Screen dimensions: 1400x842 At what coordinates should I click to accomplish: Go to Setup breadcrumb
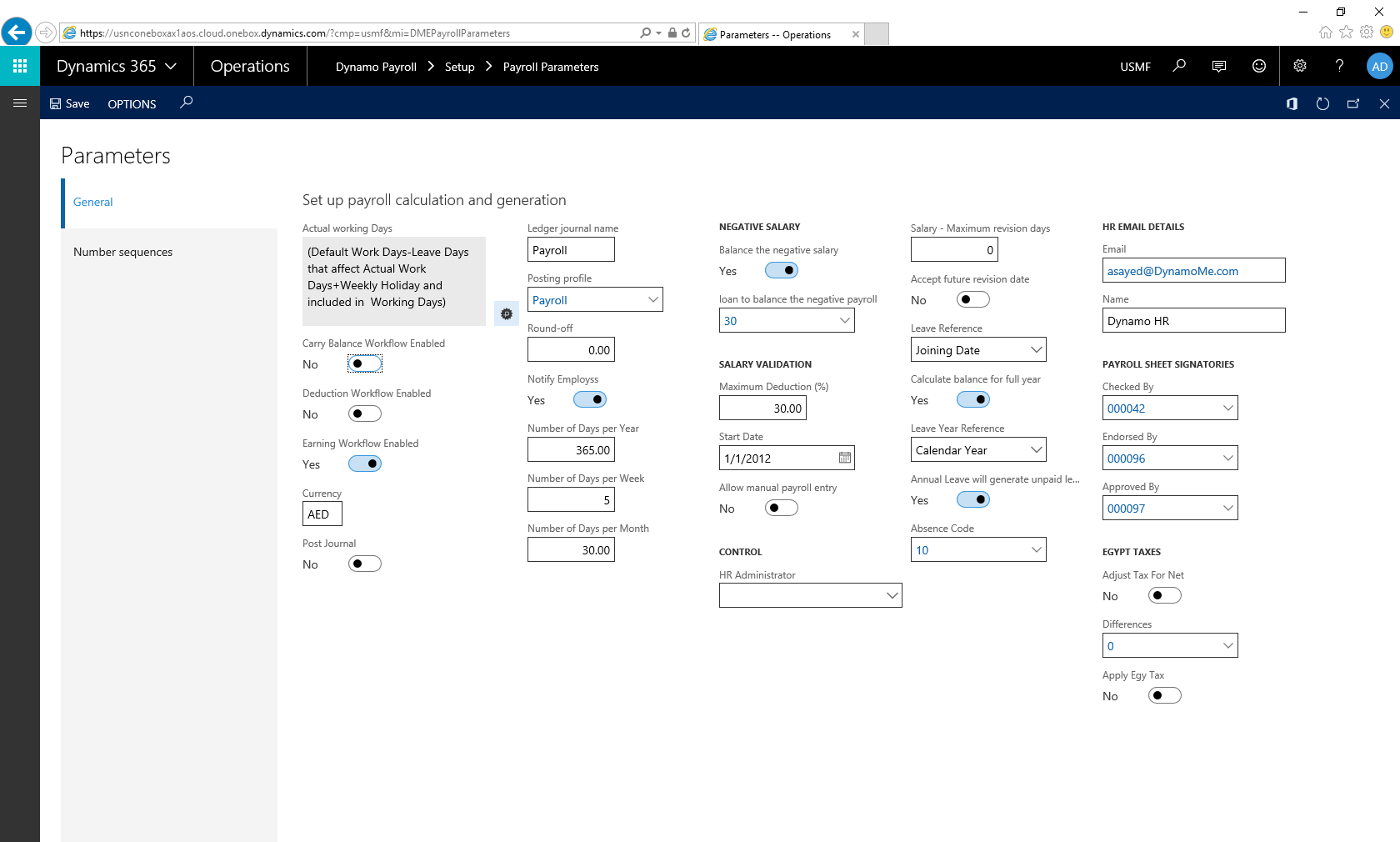point(459,67)
